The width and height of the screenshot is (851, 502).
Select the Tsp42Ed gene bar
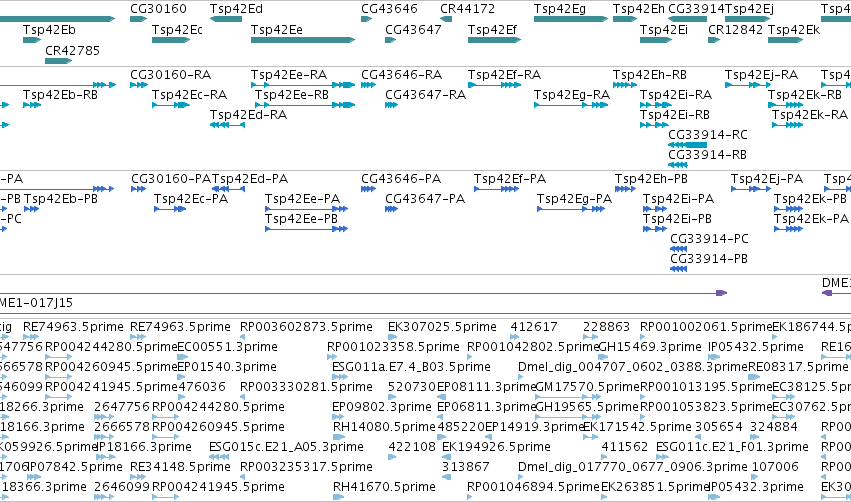click(x=226, y=19)
